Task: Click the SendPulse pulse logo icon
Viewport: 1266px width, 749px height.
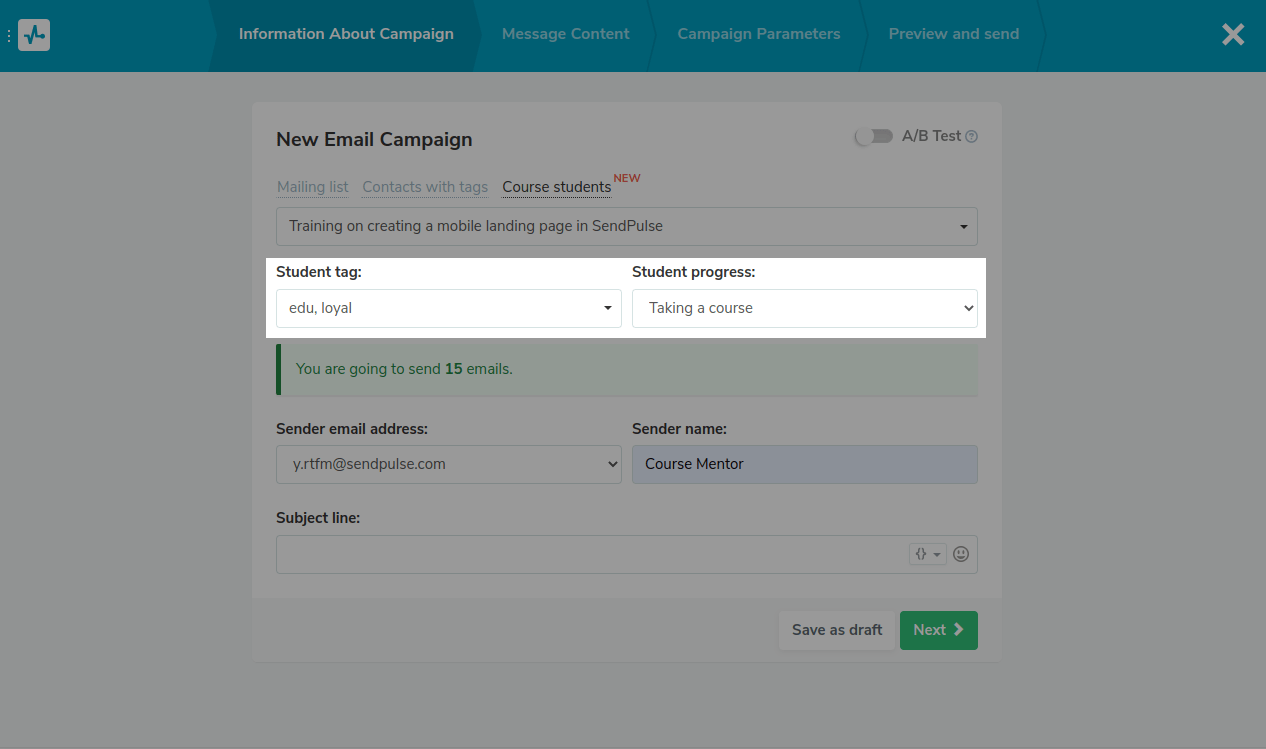Action: click(x=34, y=35)
